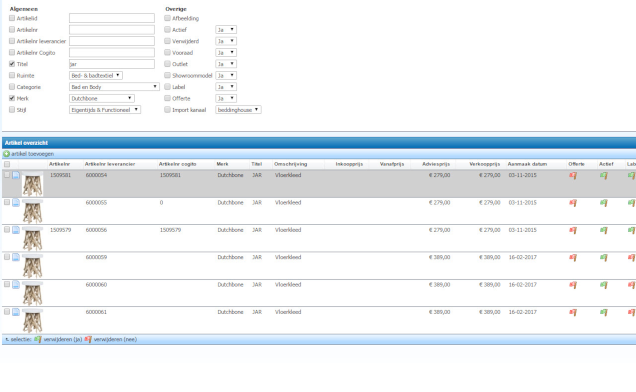The image size is (636, 392).
Task: Open the Showroommodel Ja dropdown
Action: (x=226, y=75)
